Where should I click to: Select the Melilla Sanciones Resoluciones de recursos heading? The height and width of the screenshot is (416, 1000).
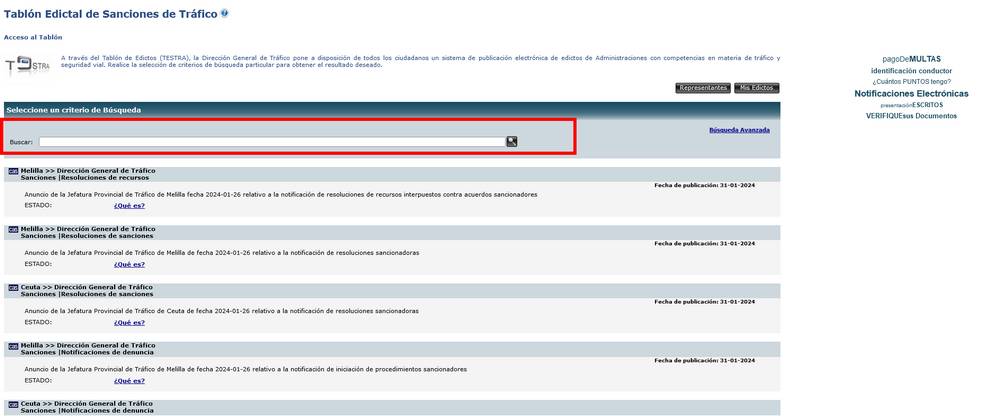88,174
